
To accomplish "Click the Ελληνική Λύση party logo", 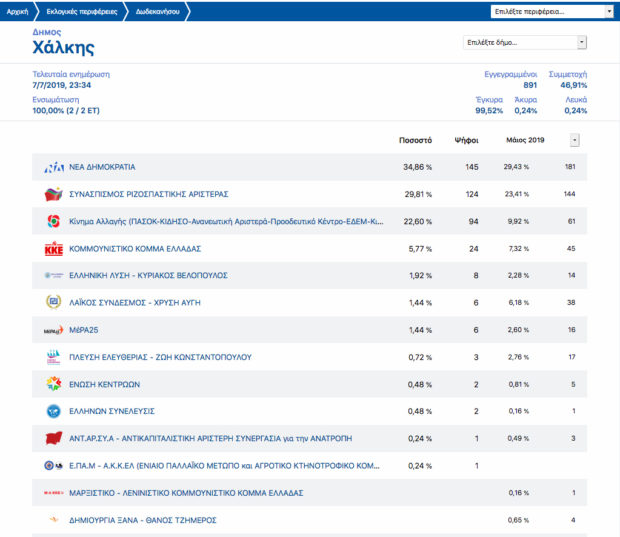I will point(53,275).
